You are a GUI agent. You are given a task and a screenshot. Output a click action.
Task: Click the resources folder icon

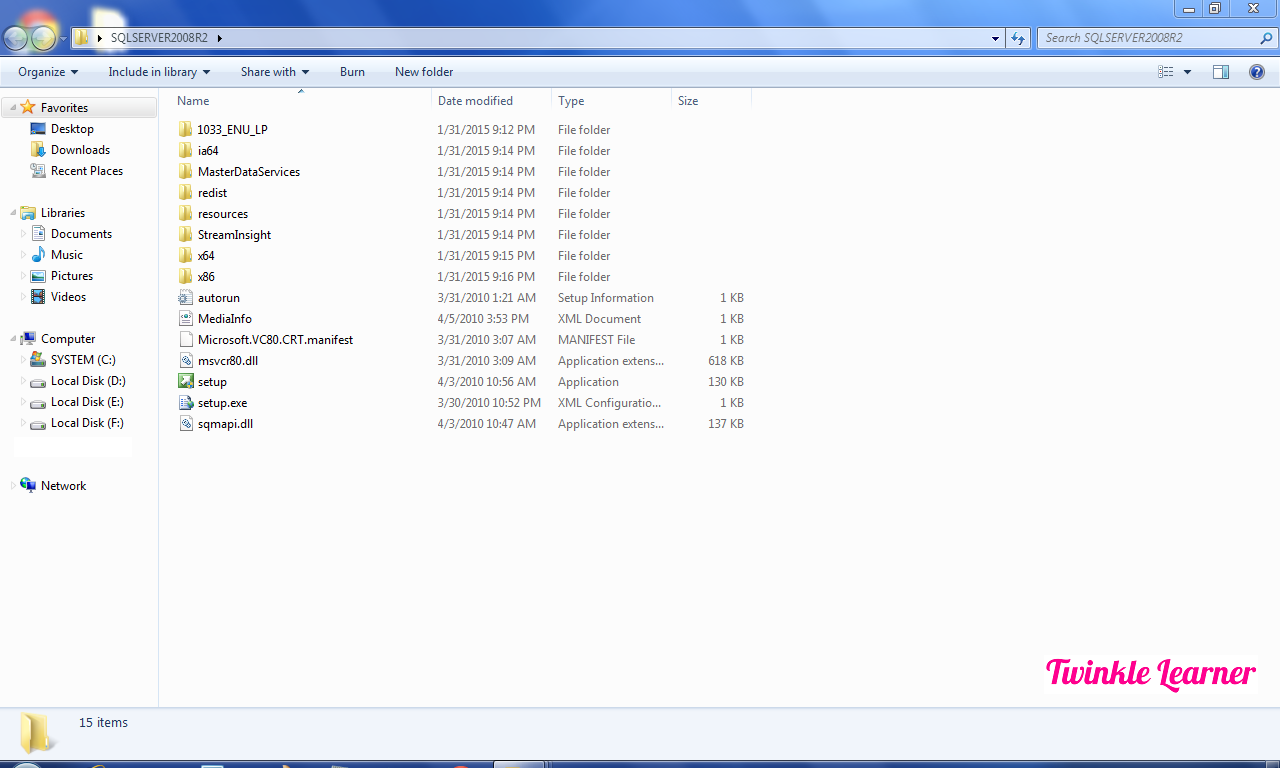[185, 214]
